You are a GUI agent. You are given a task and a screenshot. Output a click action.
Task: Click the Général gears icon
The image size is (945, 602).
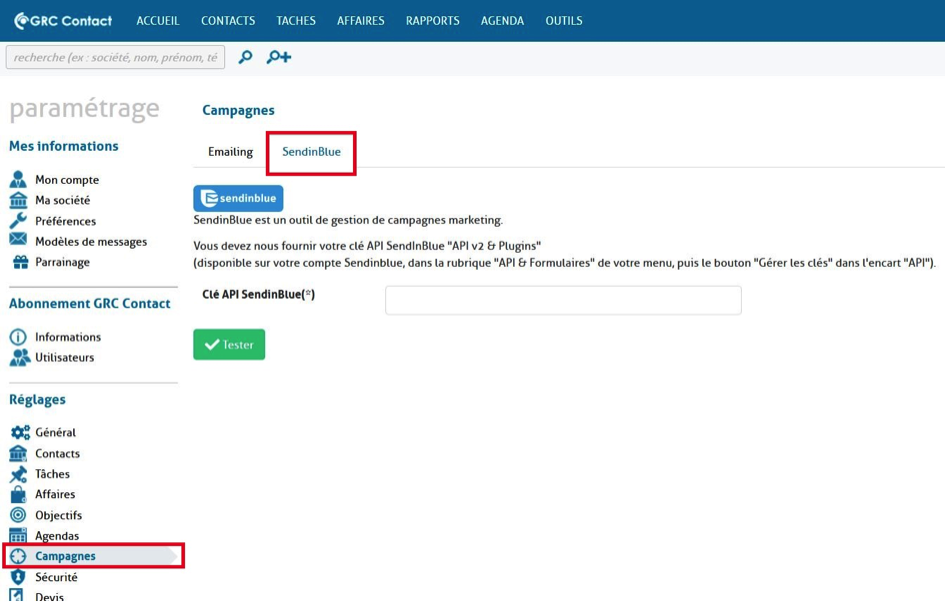tap(19, 433)
